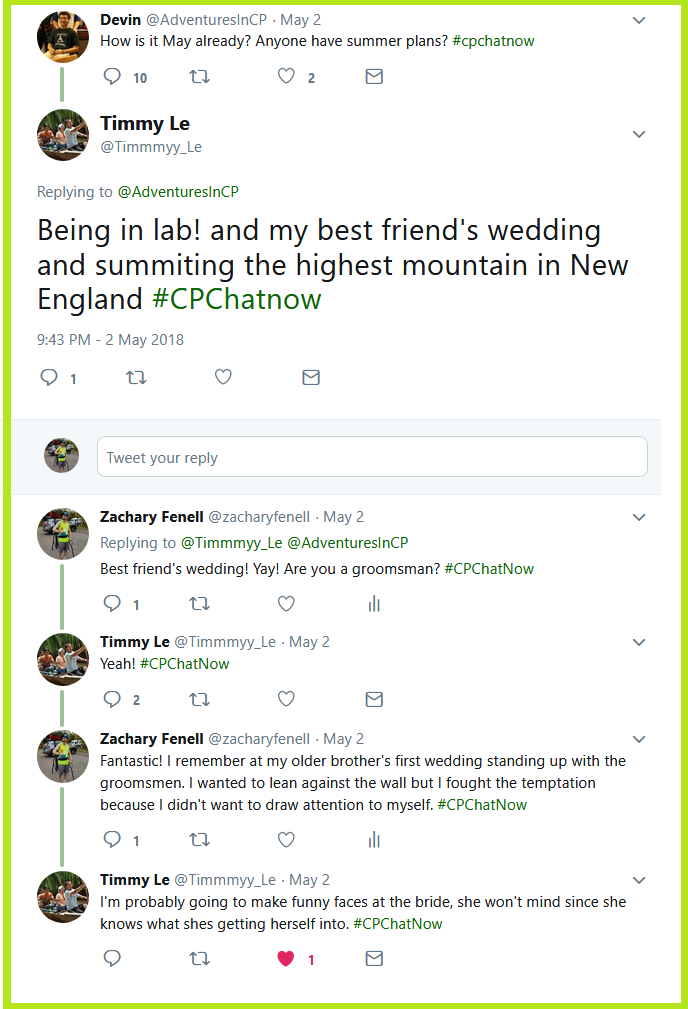The image size is (688, 1009).
Task: Open options chevron on Zachary's groomsman question tweet
Action: tap(639, 517)
